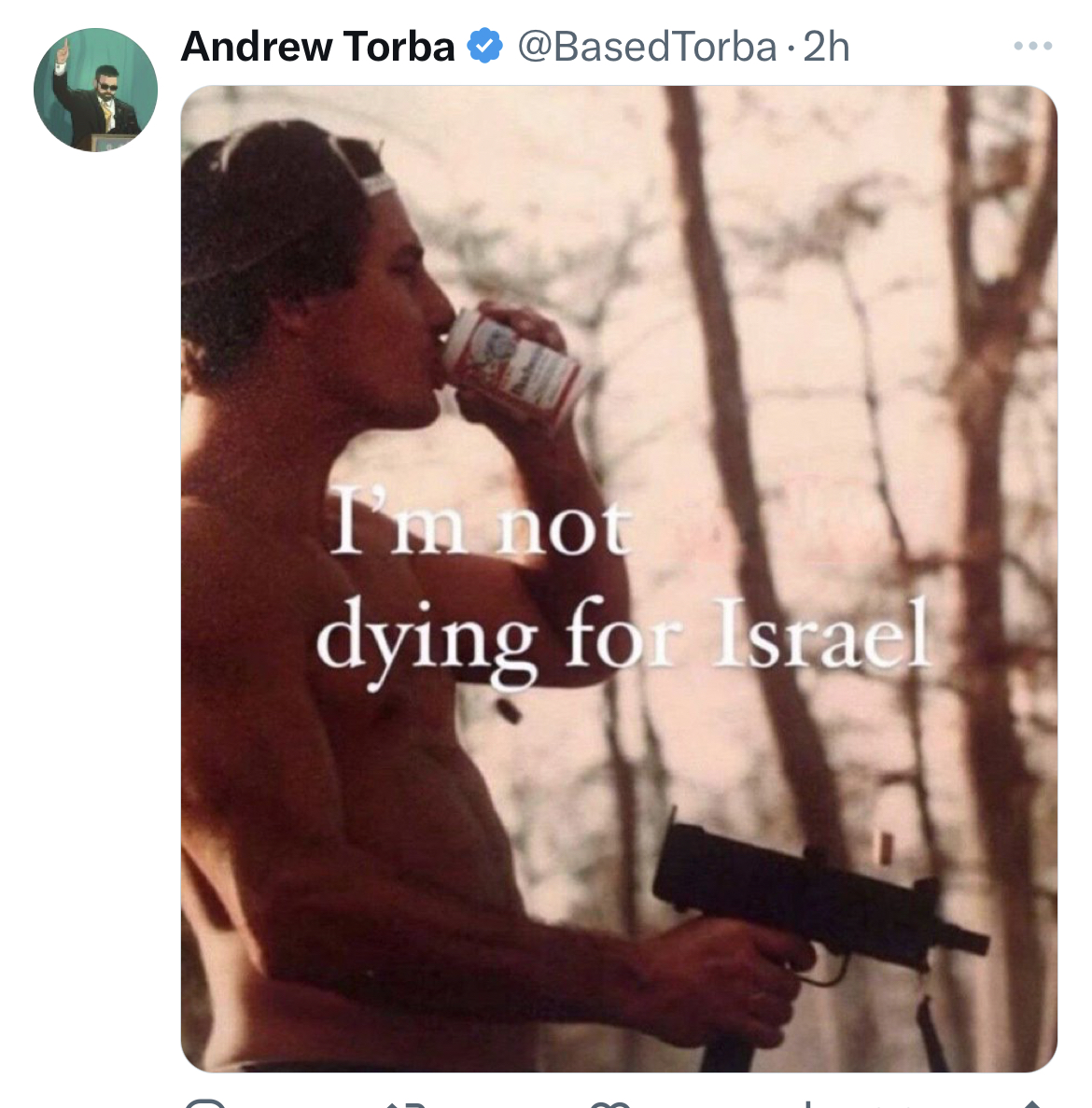Open Andrew Torba's profile avatar

pos(95,90)
